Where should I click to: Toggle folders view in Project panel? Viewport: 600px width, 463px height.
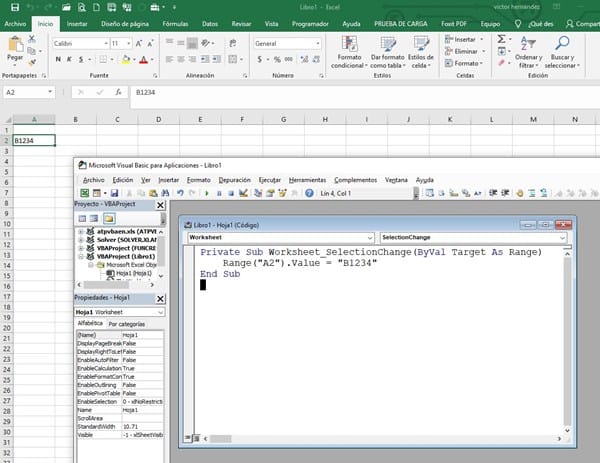109,218
